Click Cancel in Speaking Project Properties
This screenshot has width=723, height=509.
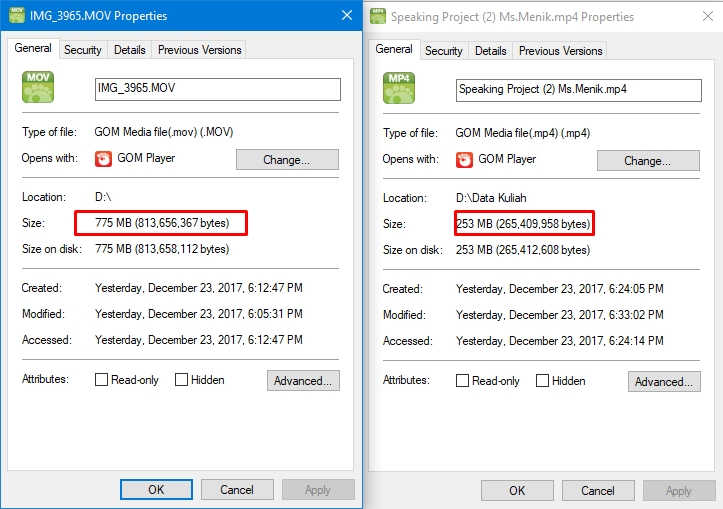[x=598, y=490]
